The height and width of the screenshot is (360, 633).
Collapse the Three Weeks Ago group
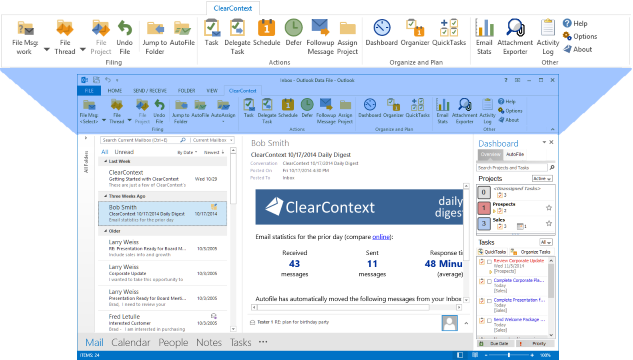tap(106, 196)
